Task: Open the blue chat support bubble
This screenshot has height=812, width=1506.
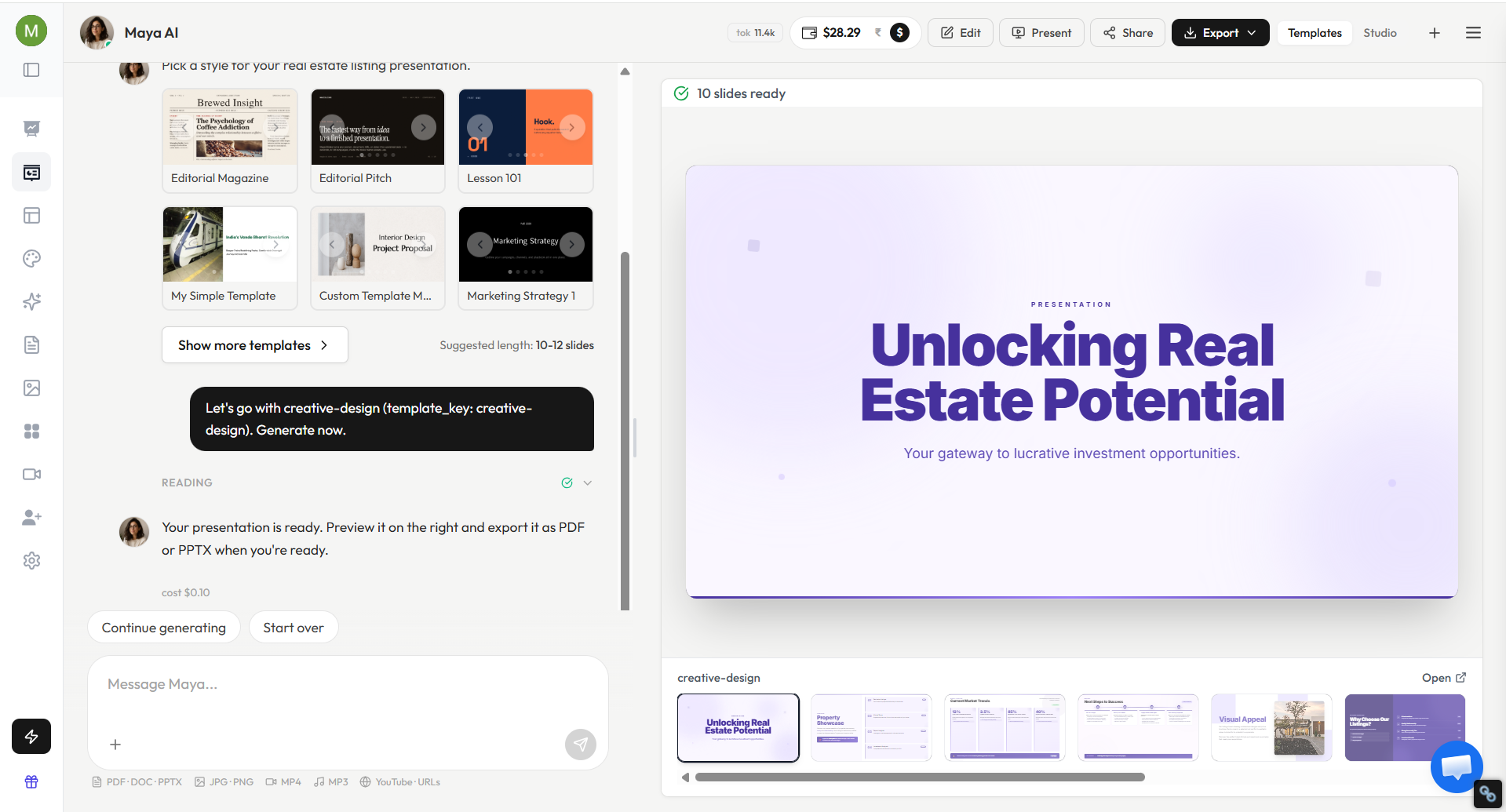Action: coord(1457,766)
